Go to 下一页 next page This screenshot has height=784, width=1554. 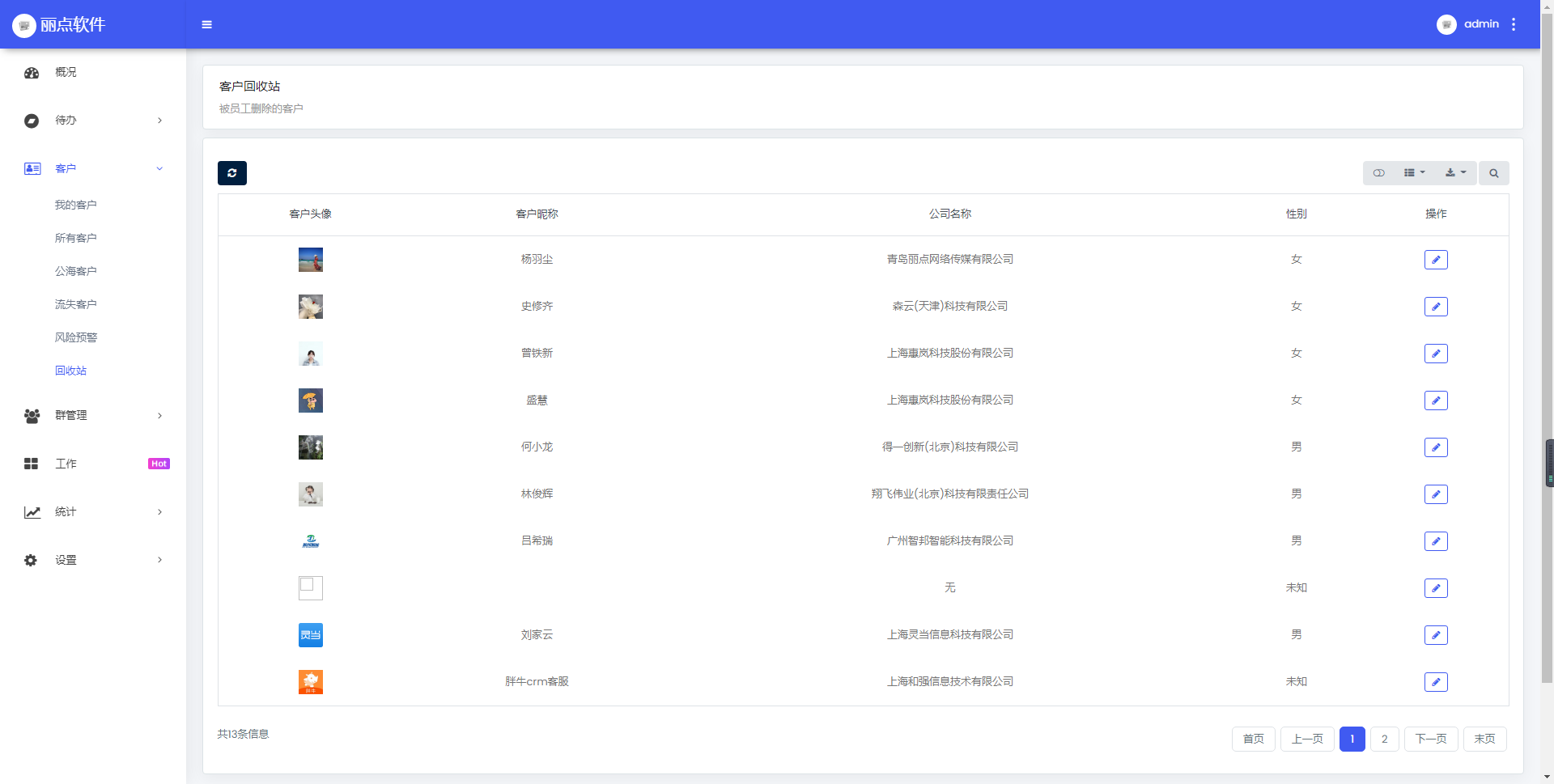tap(1431, 739)
